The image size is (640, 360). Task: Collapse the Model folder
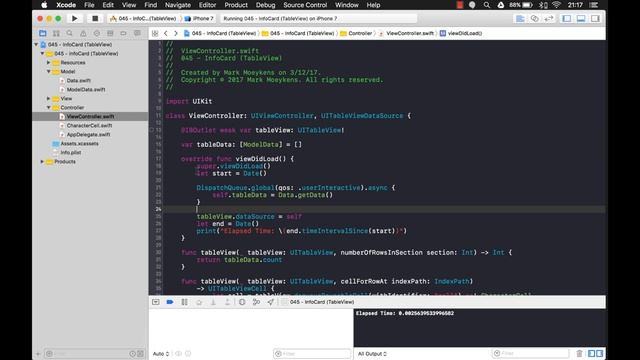click(49, 71)
